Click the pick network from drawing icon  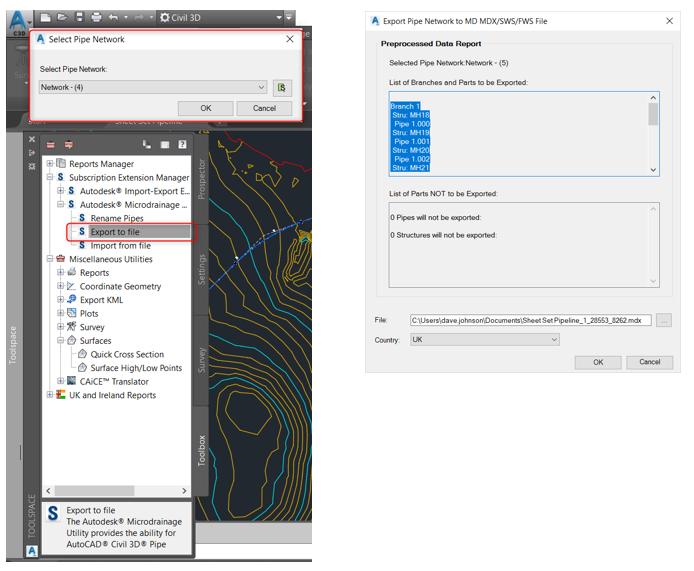282,87
